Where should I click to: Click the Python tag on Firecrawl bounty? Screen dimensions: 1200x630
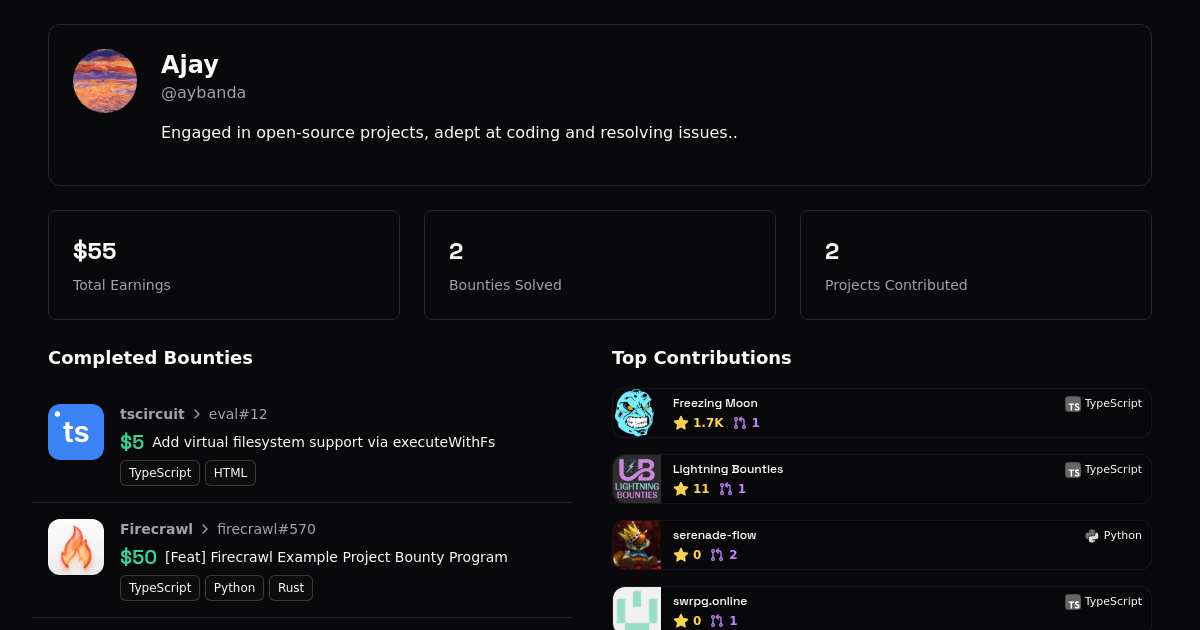[x=234, y=588]
